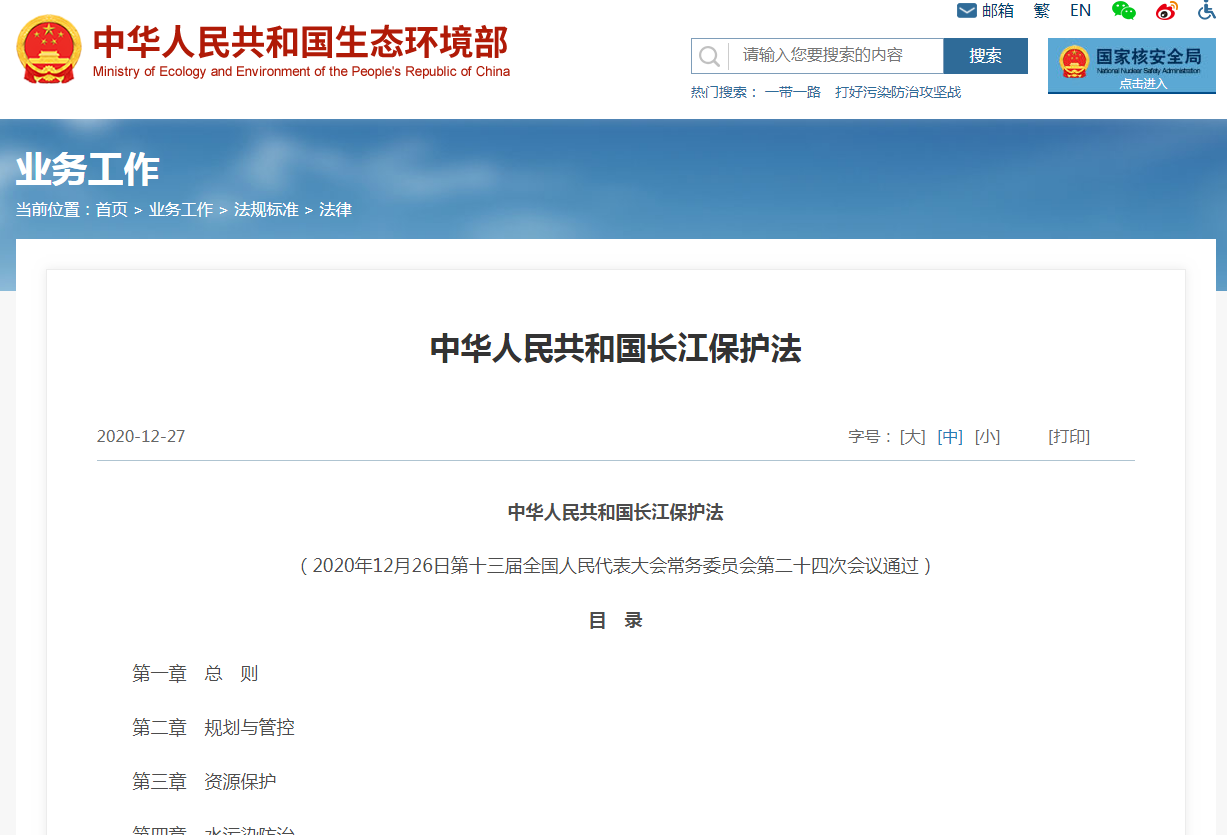Open the Weibo social media icon

(x=1166, y=11)
